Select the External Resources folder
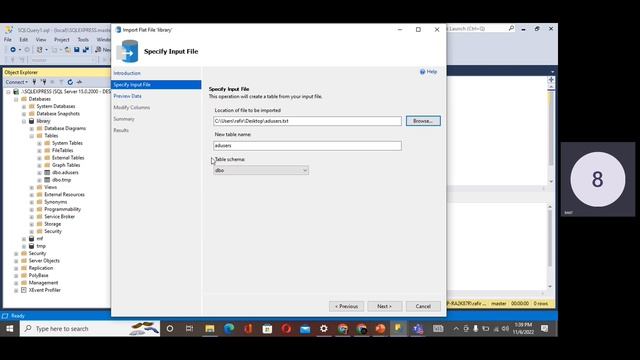 [x=64, y=195]
